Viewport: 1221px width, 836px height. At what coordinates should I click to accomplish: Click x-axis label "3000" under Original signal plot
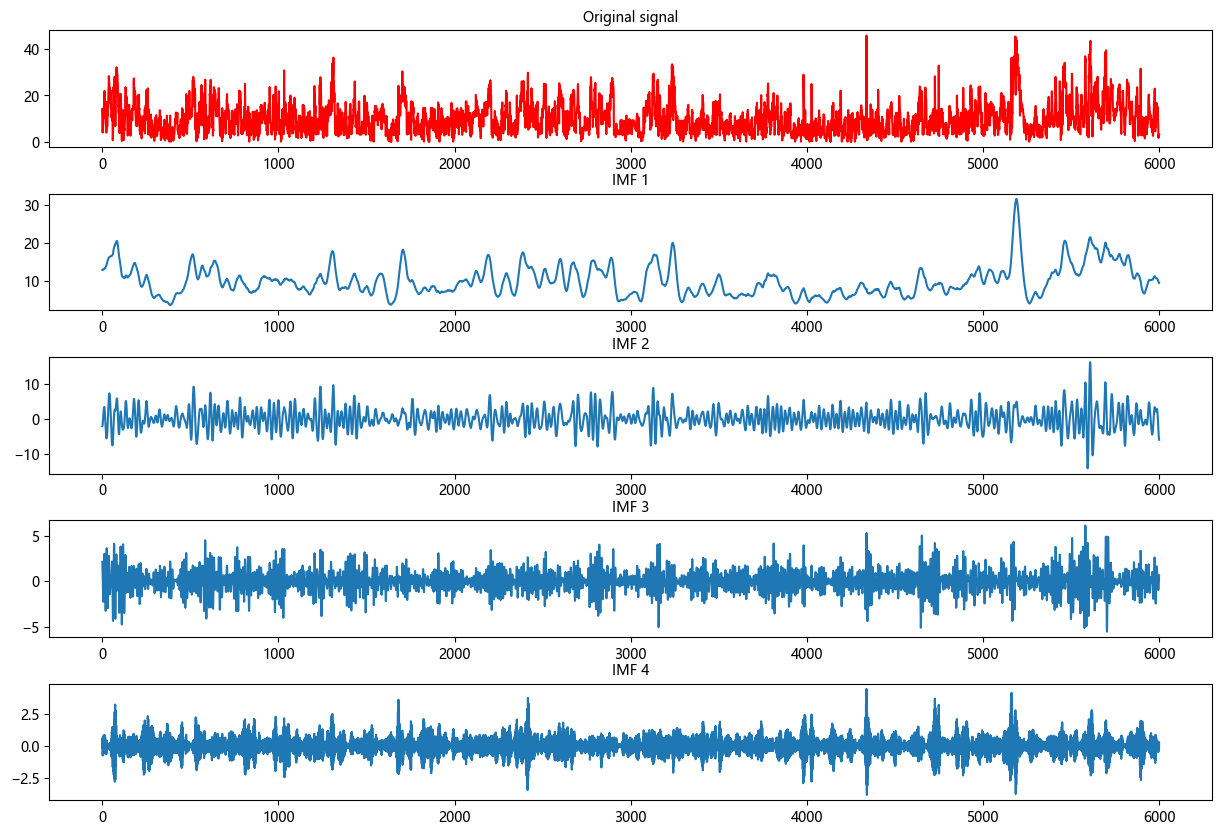630,165
